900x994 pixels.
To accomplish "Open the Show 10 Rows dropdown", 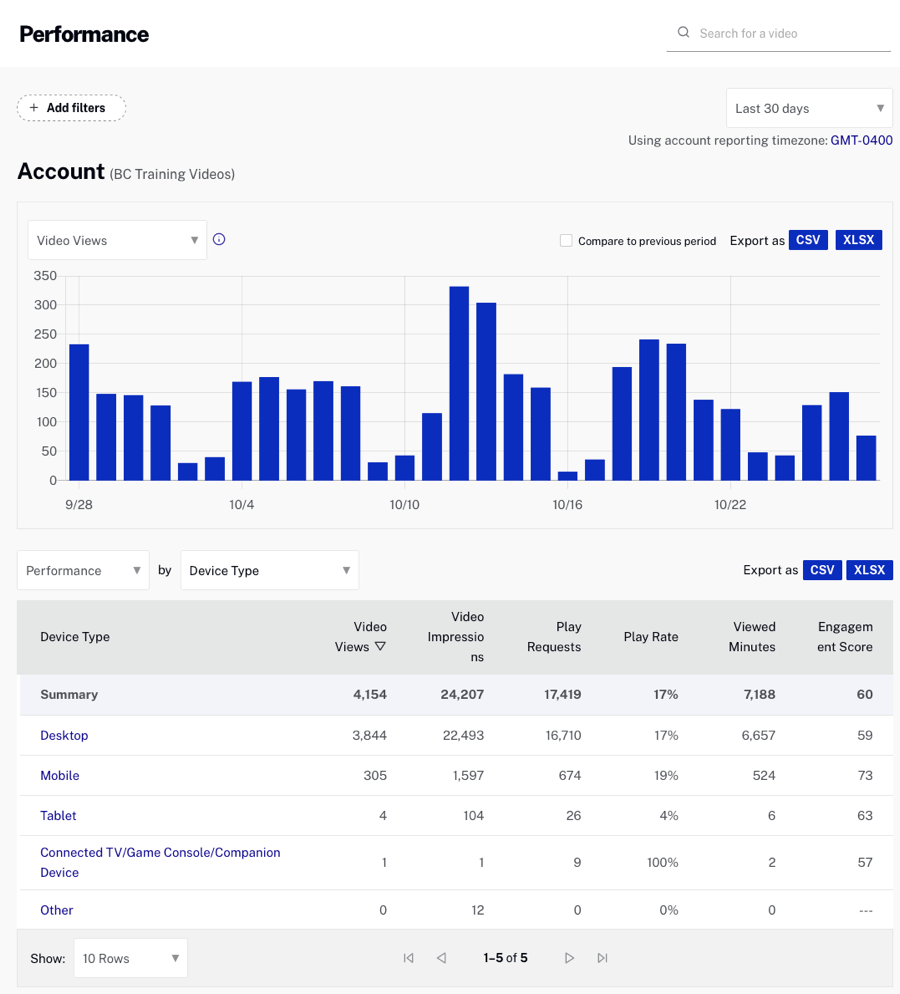I will pyautogui.click(x=130, y=957).
